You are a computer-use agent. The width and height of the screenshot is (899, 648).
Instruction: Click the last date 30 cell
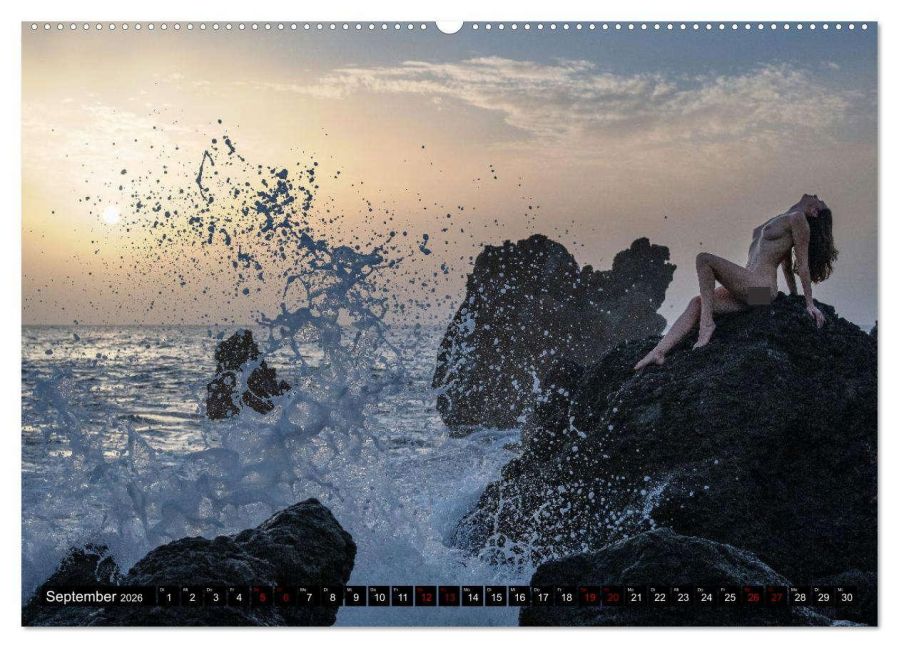click(x=847, y=596)
